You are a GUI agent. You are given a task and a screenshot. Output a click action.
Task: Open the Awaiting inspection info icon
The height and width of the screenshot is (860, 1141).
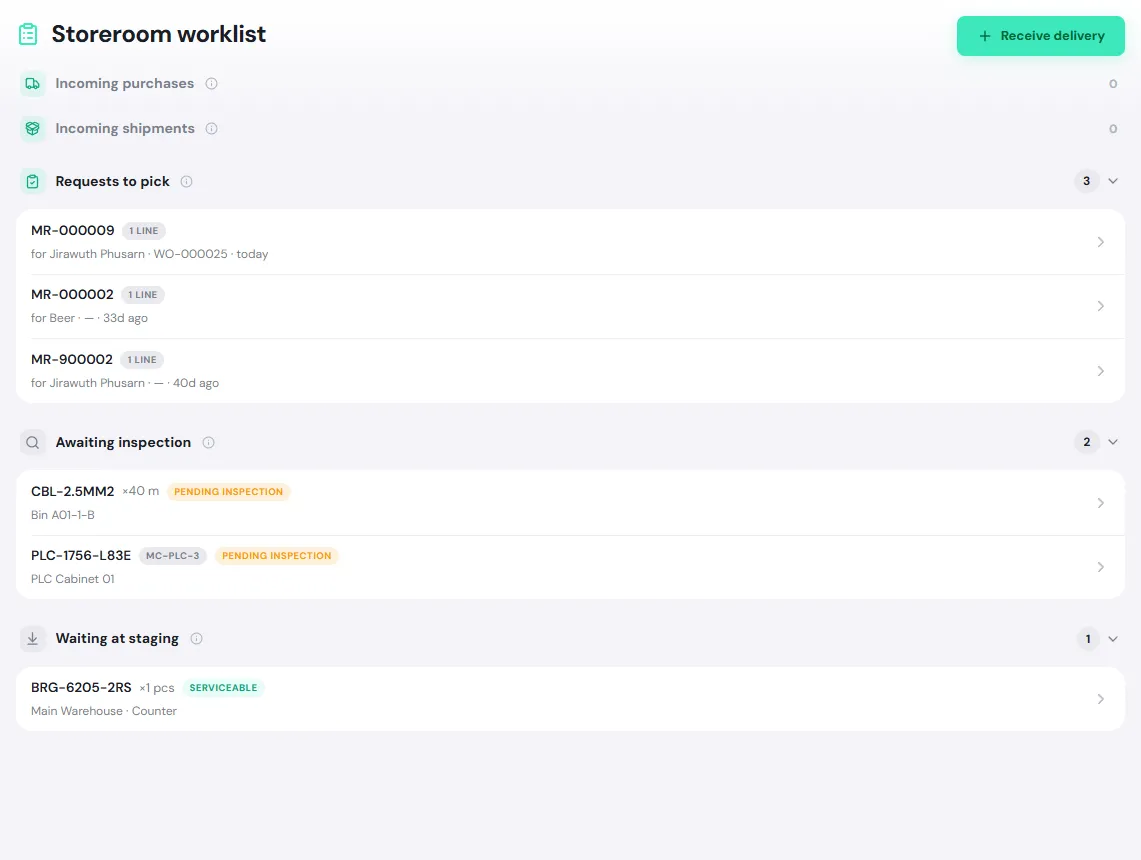(208, 442)
